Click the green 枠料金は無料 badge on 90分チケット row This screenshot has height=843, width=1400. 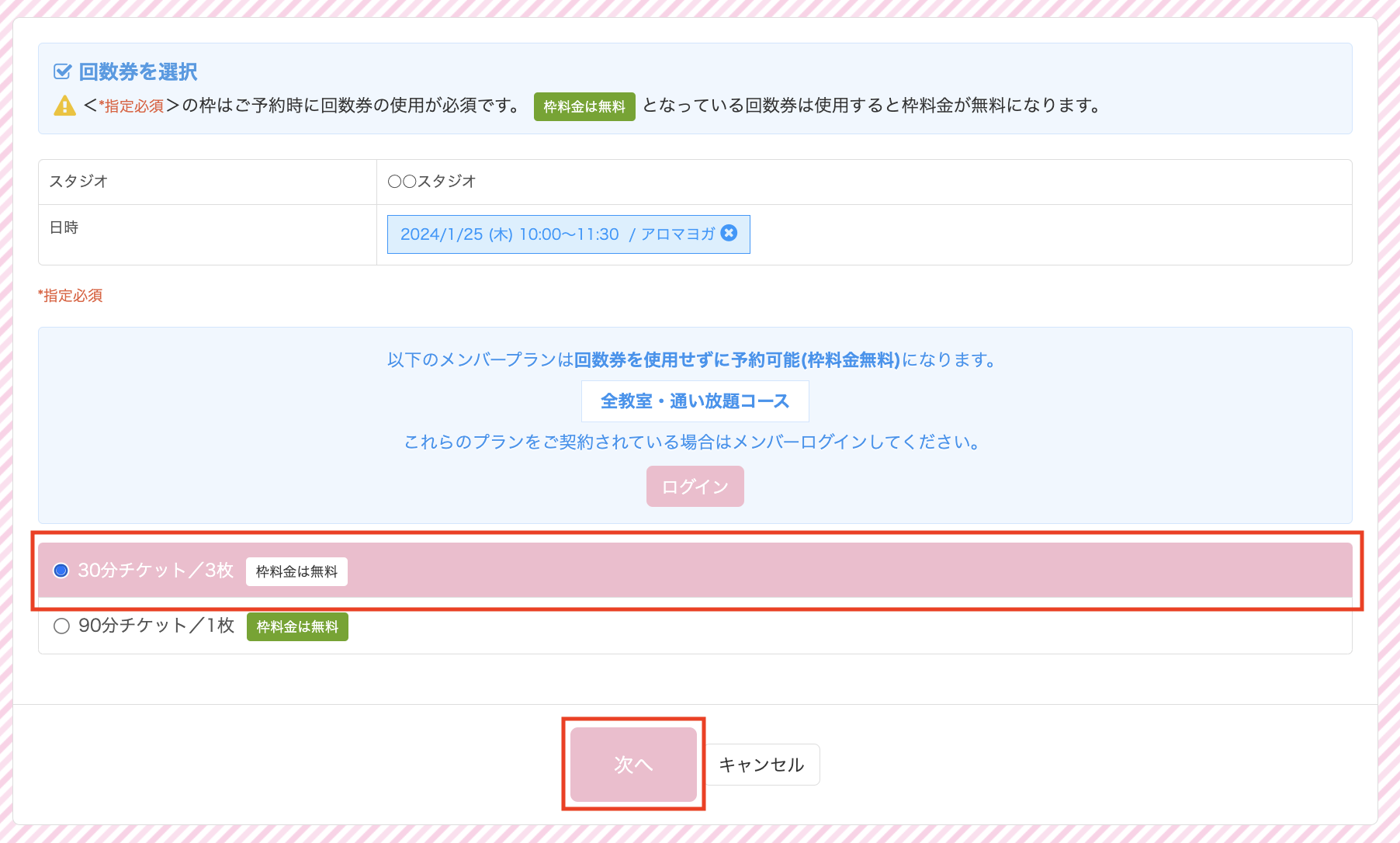point(297,627)
